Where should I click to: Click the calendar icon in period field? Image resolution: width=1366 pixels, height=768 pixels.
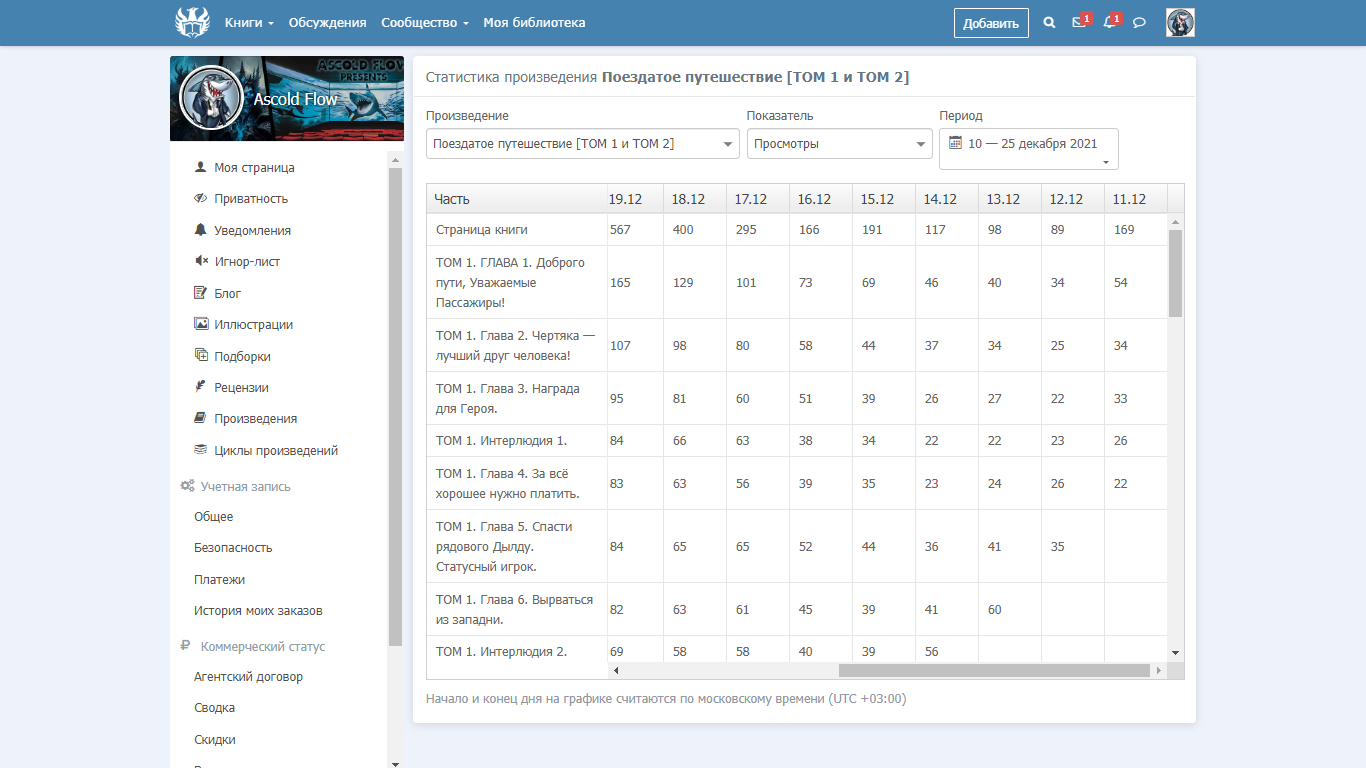pyautogui.click(x=955, y=143)
